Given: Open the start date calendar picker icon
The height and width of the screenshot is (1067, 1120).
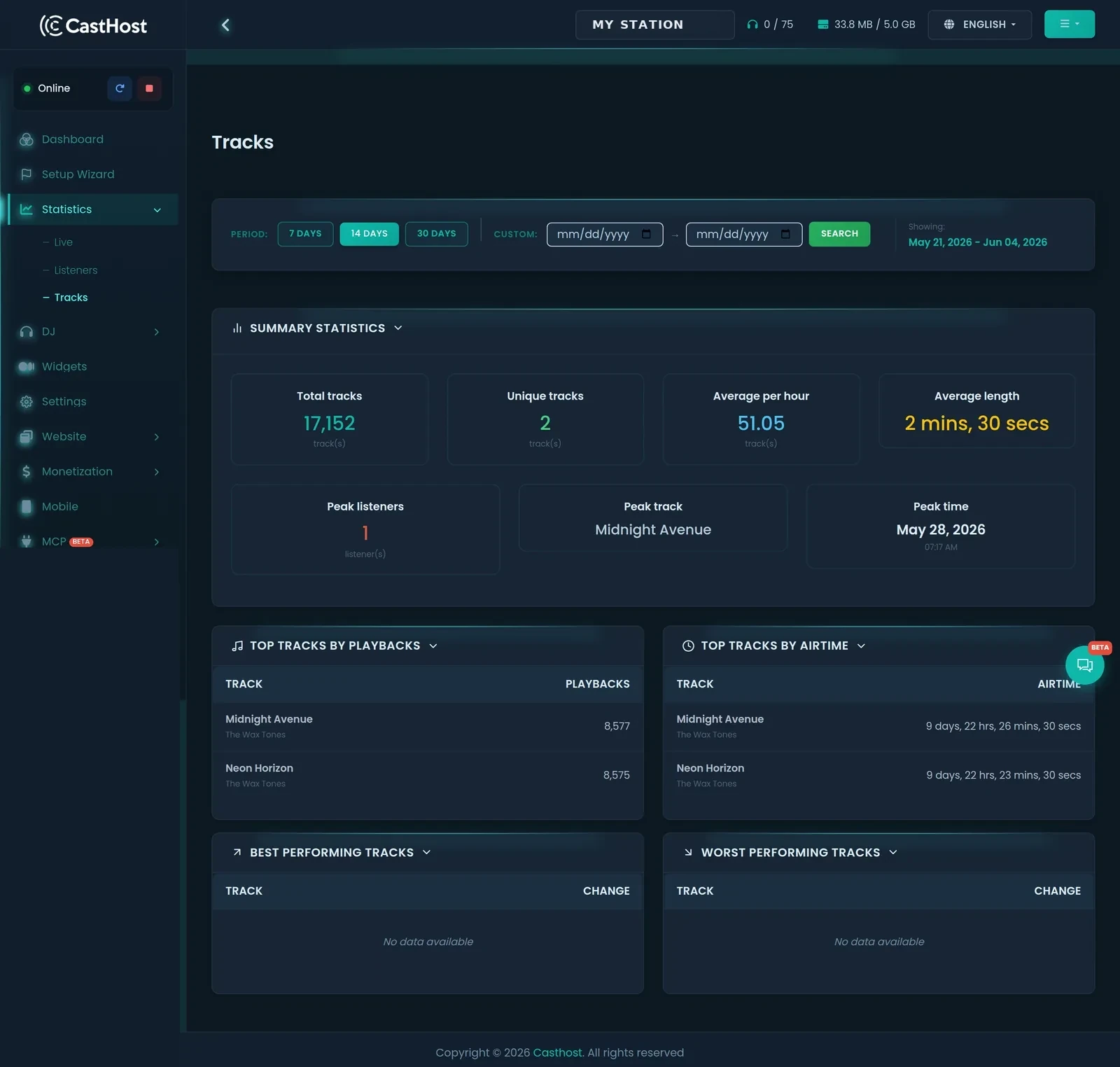Looking at the screenshot, I should (646, 234).
